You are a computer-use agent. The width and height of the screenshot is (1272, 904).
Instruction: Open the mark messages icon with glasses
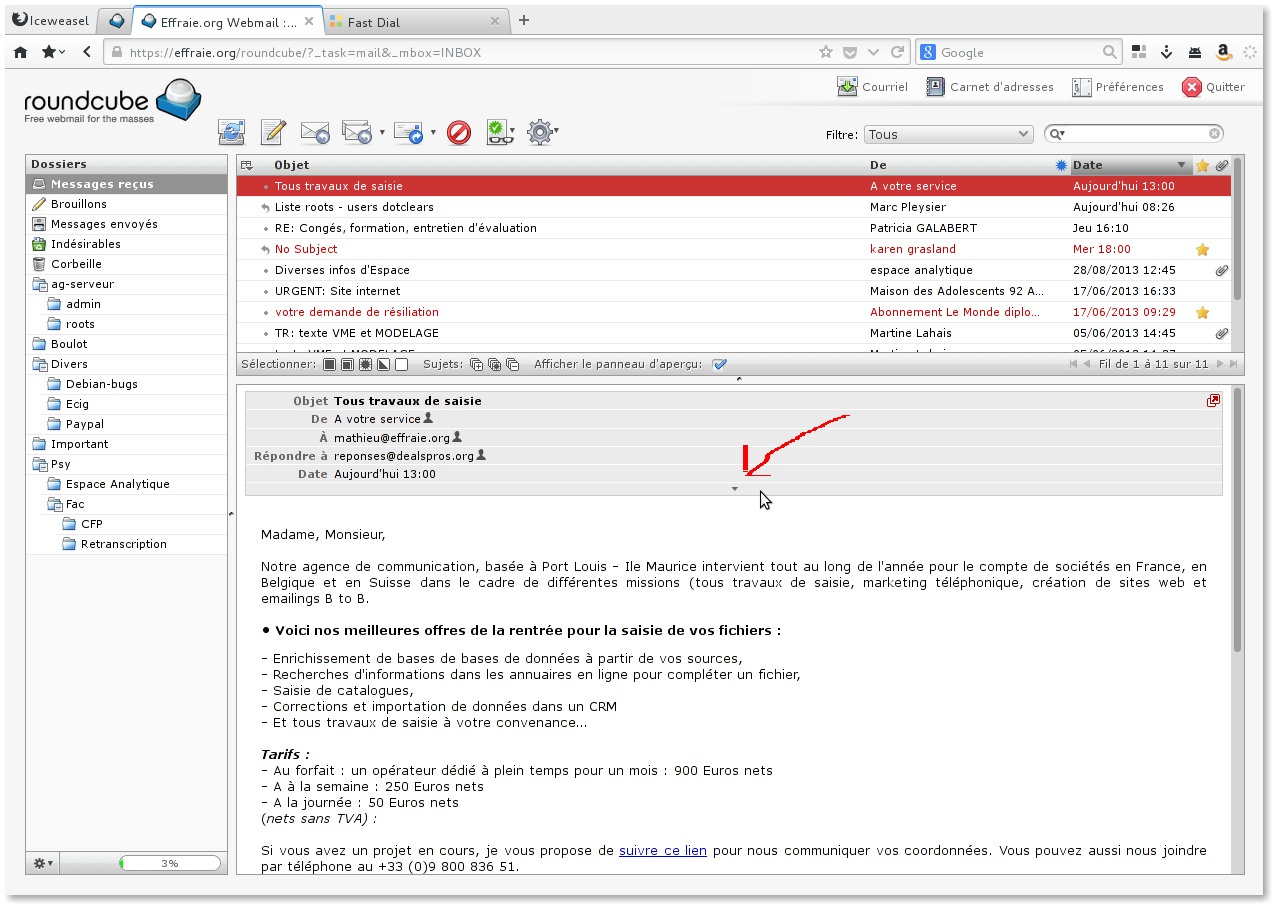[498, 132]
